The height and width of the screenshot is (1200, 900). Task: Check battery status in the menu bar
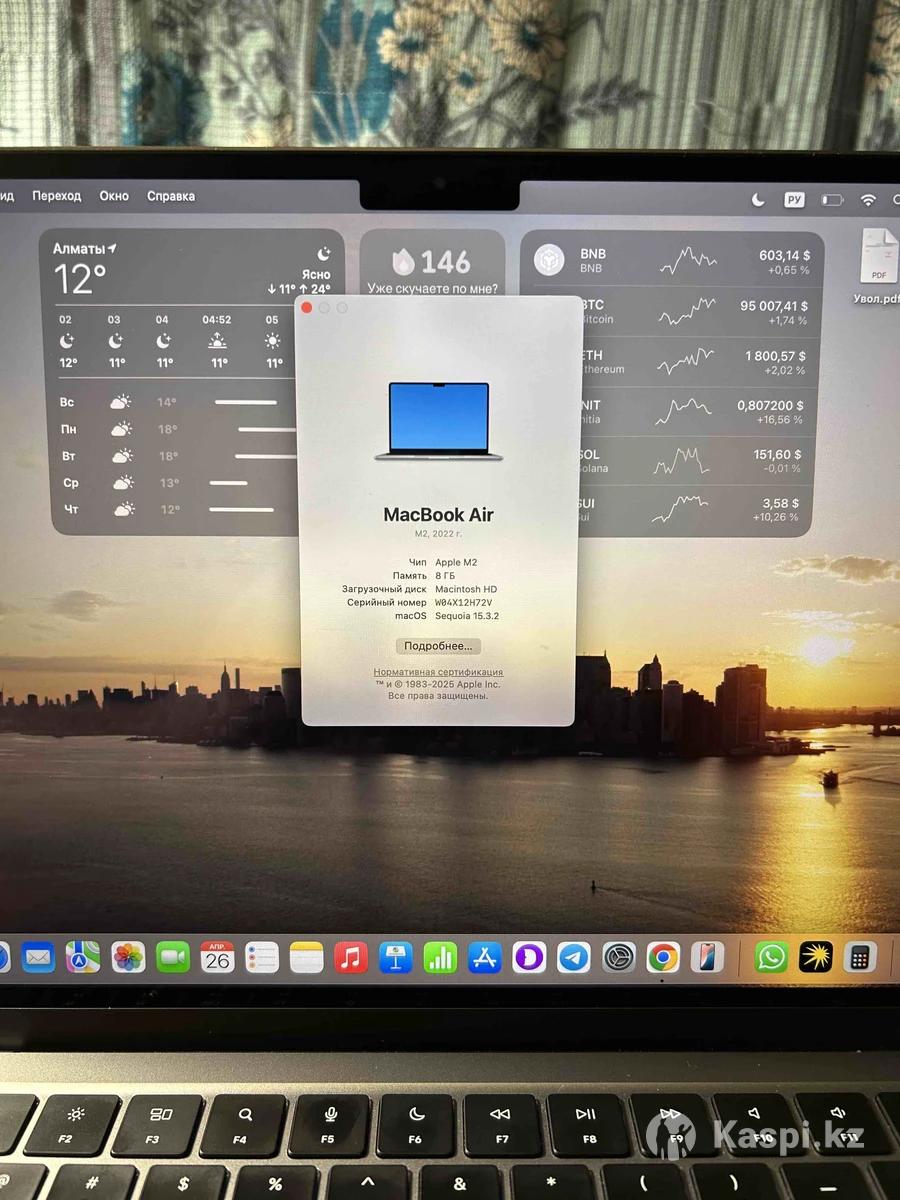coord(832,200)
